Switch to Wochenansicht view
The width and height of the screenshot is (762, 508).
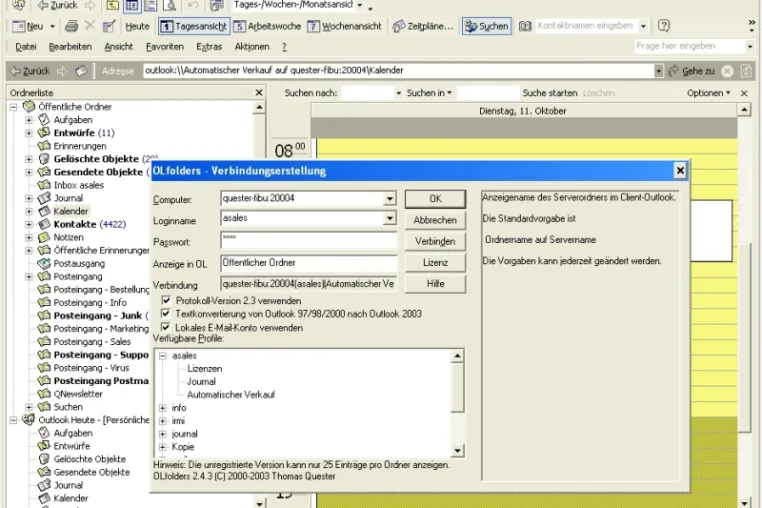[x=345, y=26]
